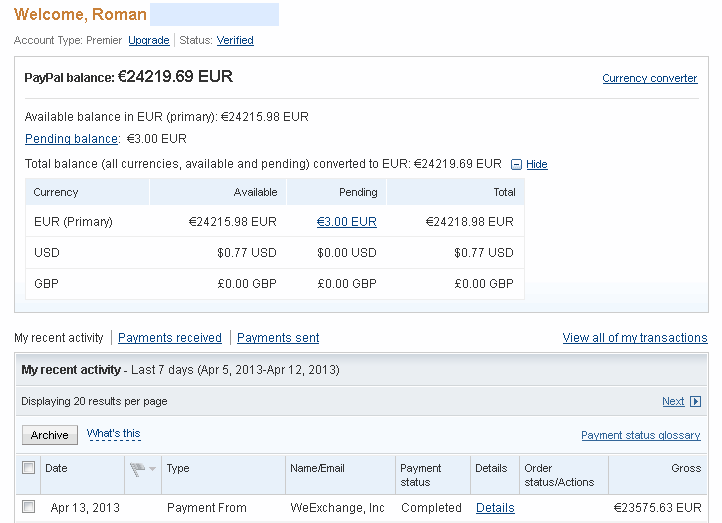
Task: View Details of WeExchange payment
Action: (x=495, y=508)
